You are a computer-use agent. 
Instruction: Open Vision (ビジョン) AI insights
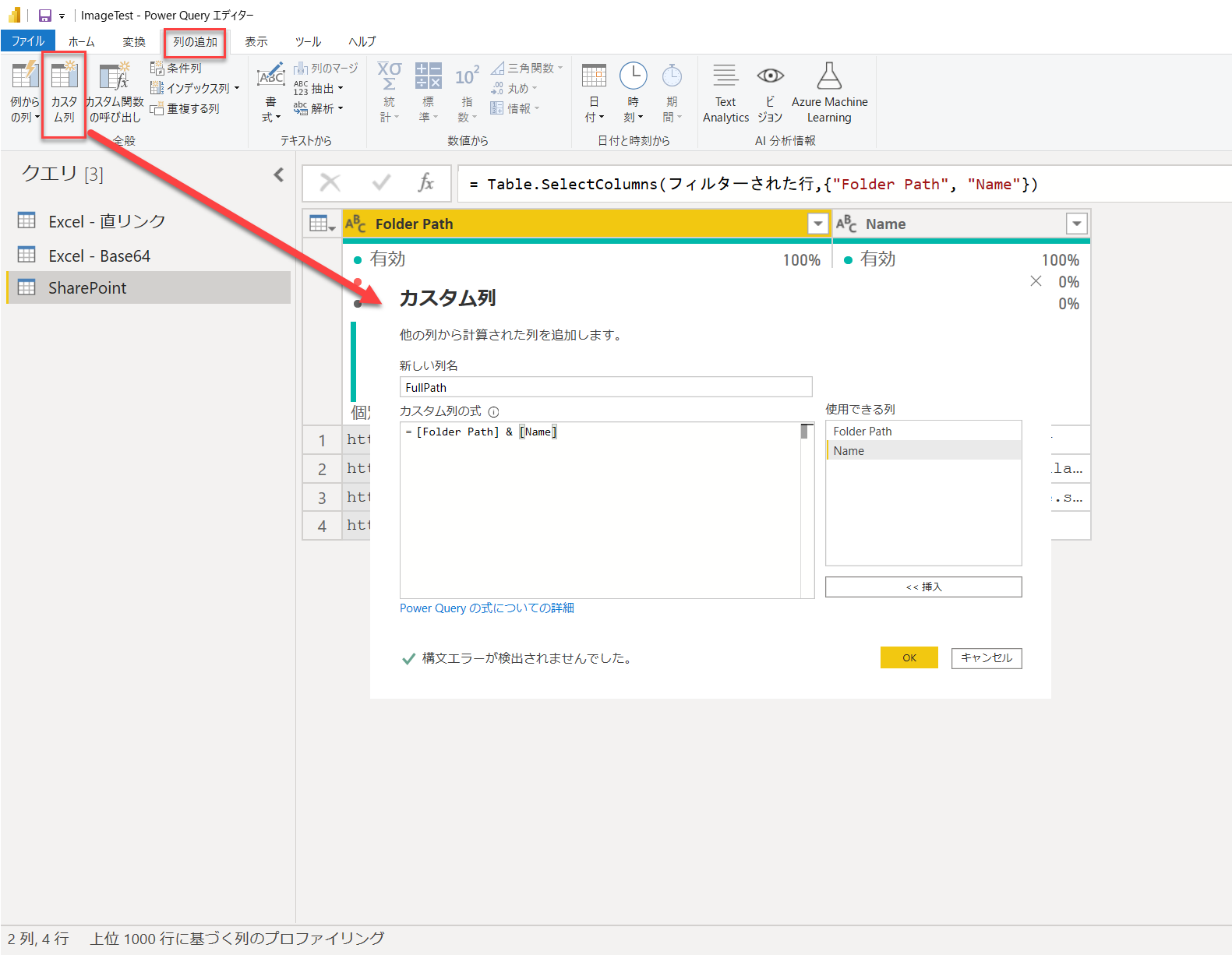770,91
